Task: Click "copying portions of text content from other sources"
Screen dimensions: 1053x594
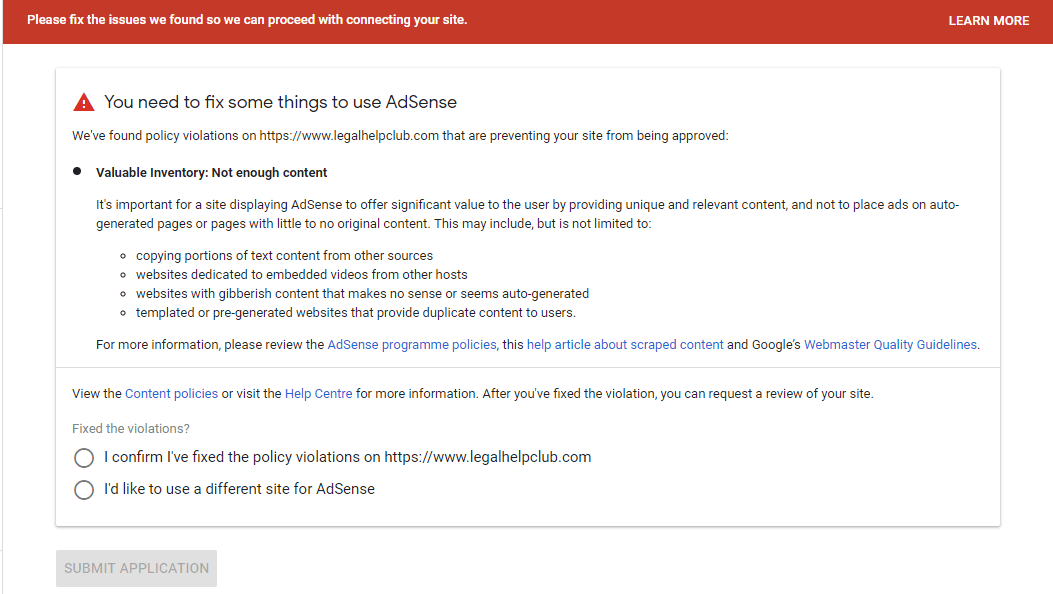Action: (284, 256)
